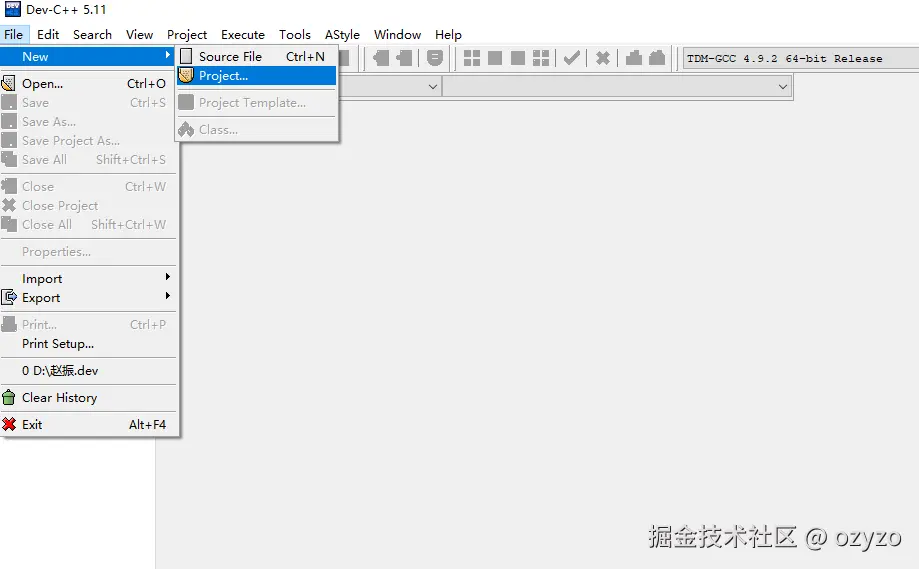Click the Compile & Run toolbar icon

tap(518, 58)
